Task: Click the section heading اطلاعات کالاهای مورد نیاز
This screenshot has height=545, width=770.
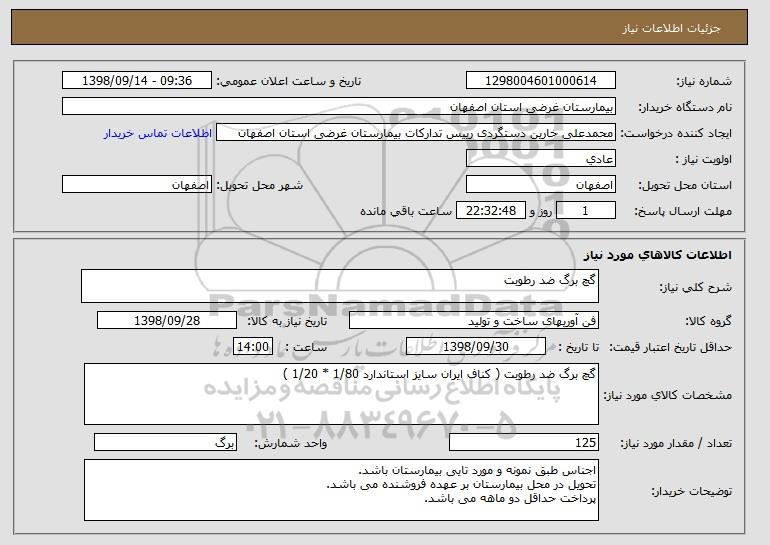Action: click(x=658, y=254)
